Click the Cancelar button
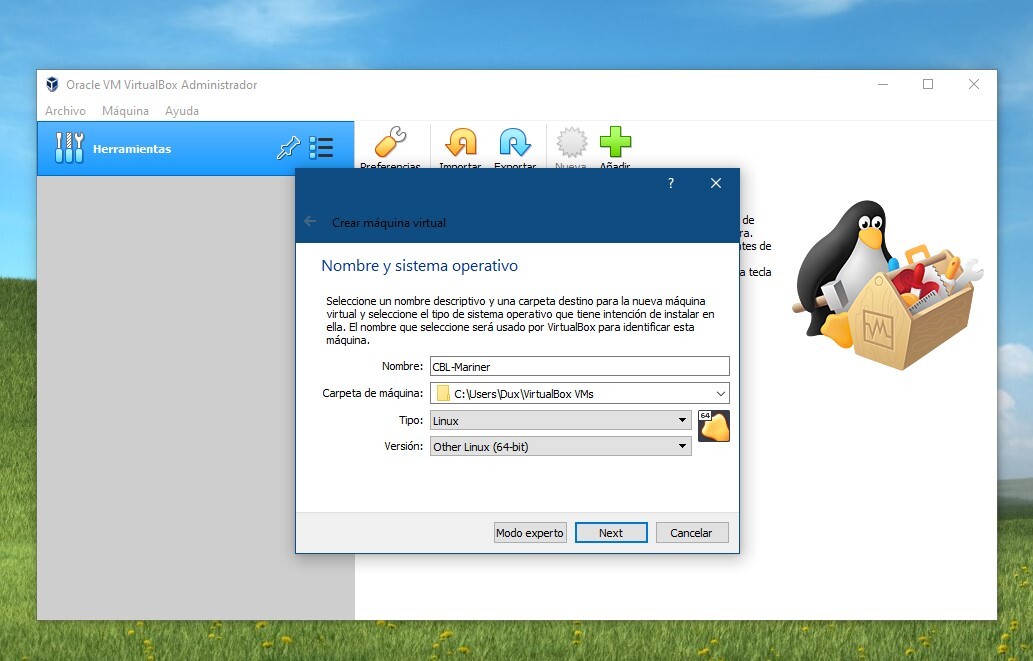The height and width of the screenshot is (661, 1033). pos(691,533)
